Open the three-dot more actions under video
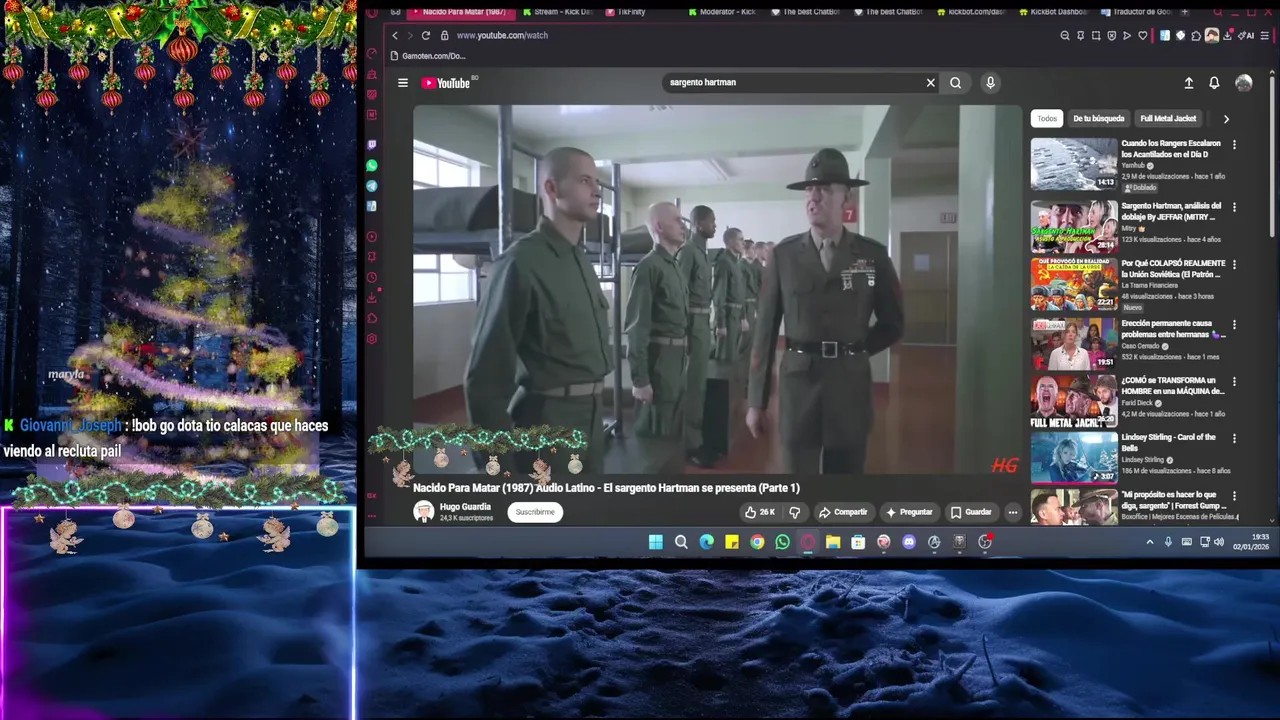Viewport: 1280px width, 720px height. pos(1012,512)
